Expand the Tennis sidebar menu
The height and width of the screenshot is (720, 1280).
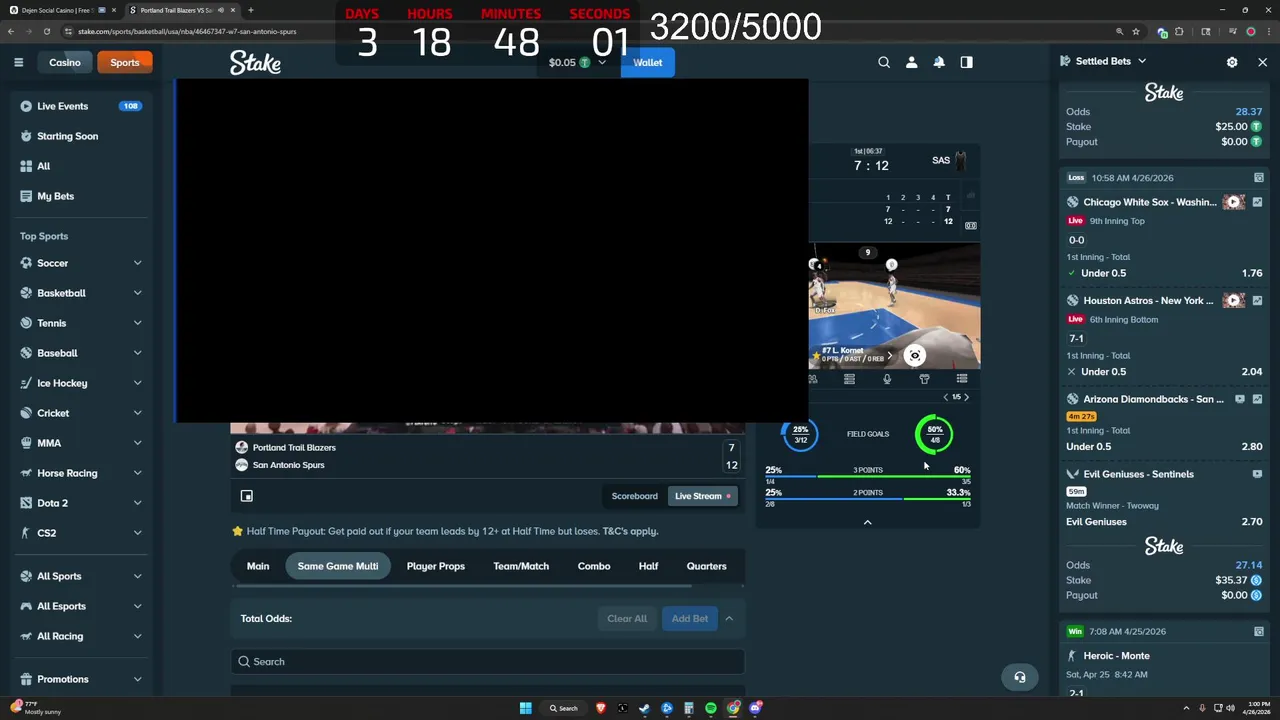click(137, 323)
